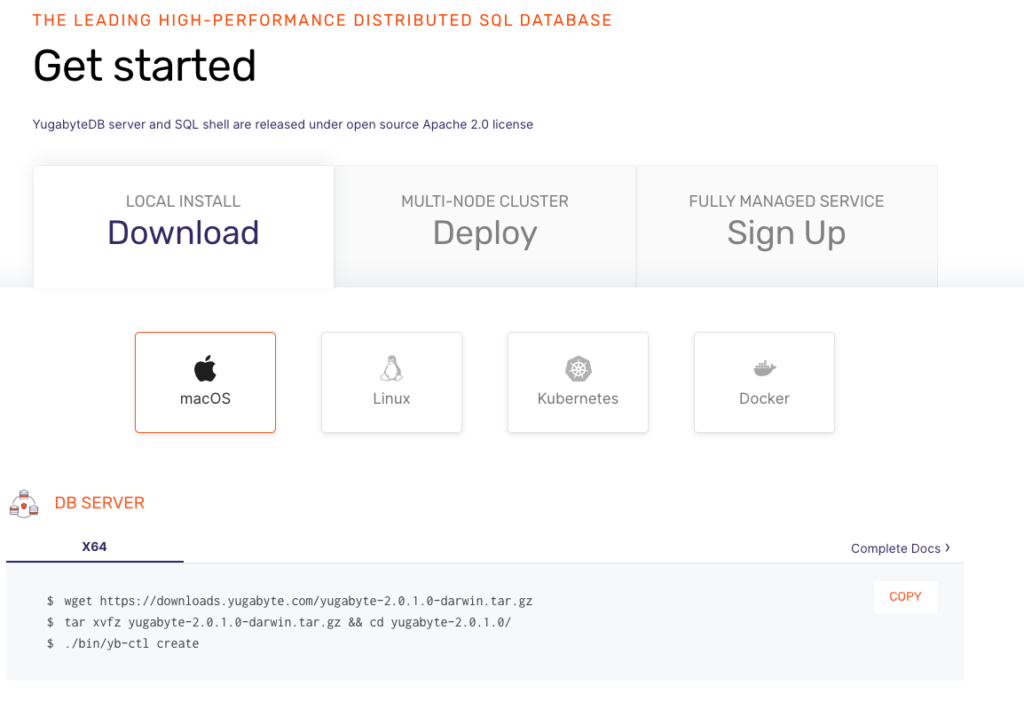Screen dimensions: 1024x701
Task: Click the orange distributed SQL database tagline
Action: (322, 20)
